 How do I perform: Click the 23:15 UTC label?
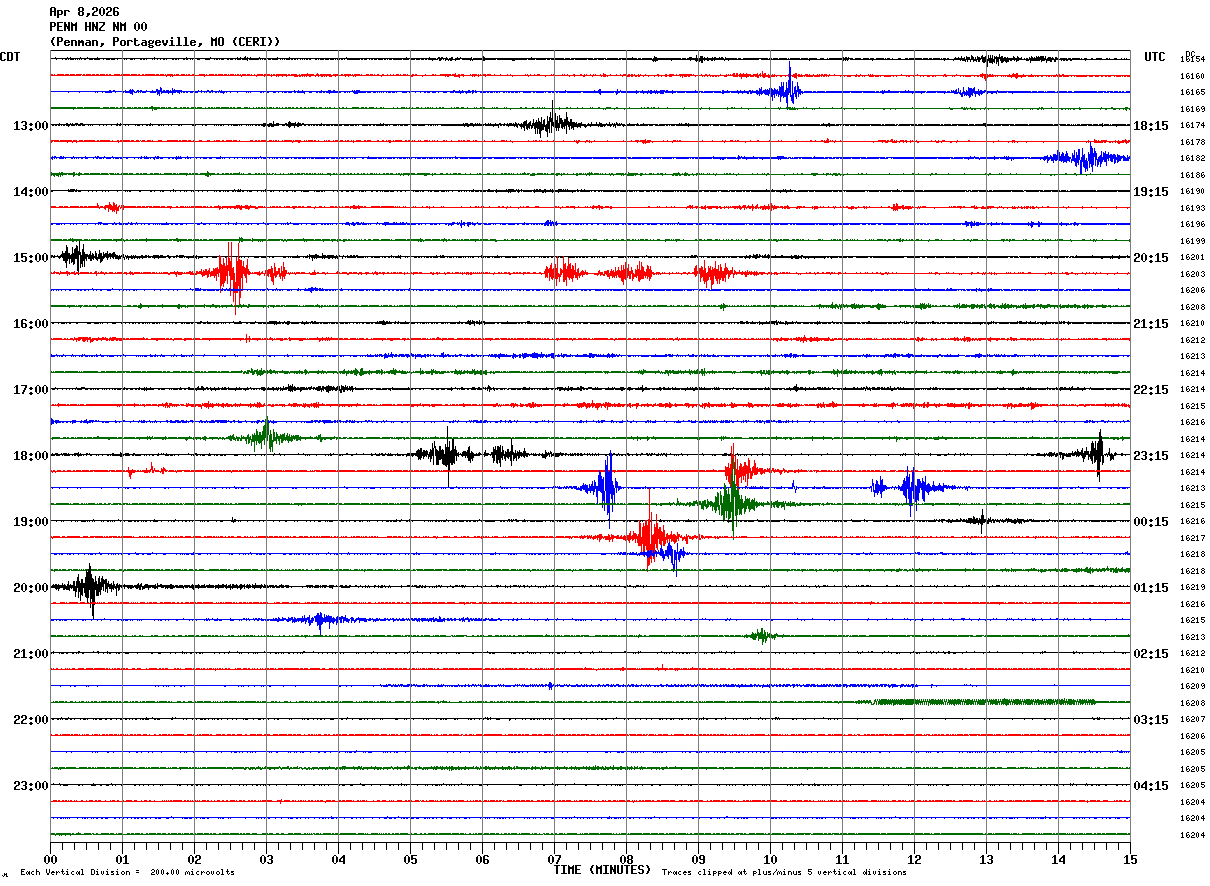click(1151, 456)
